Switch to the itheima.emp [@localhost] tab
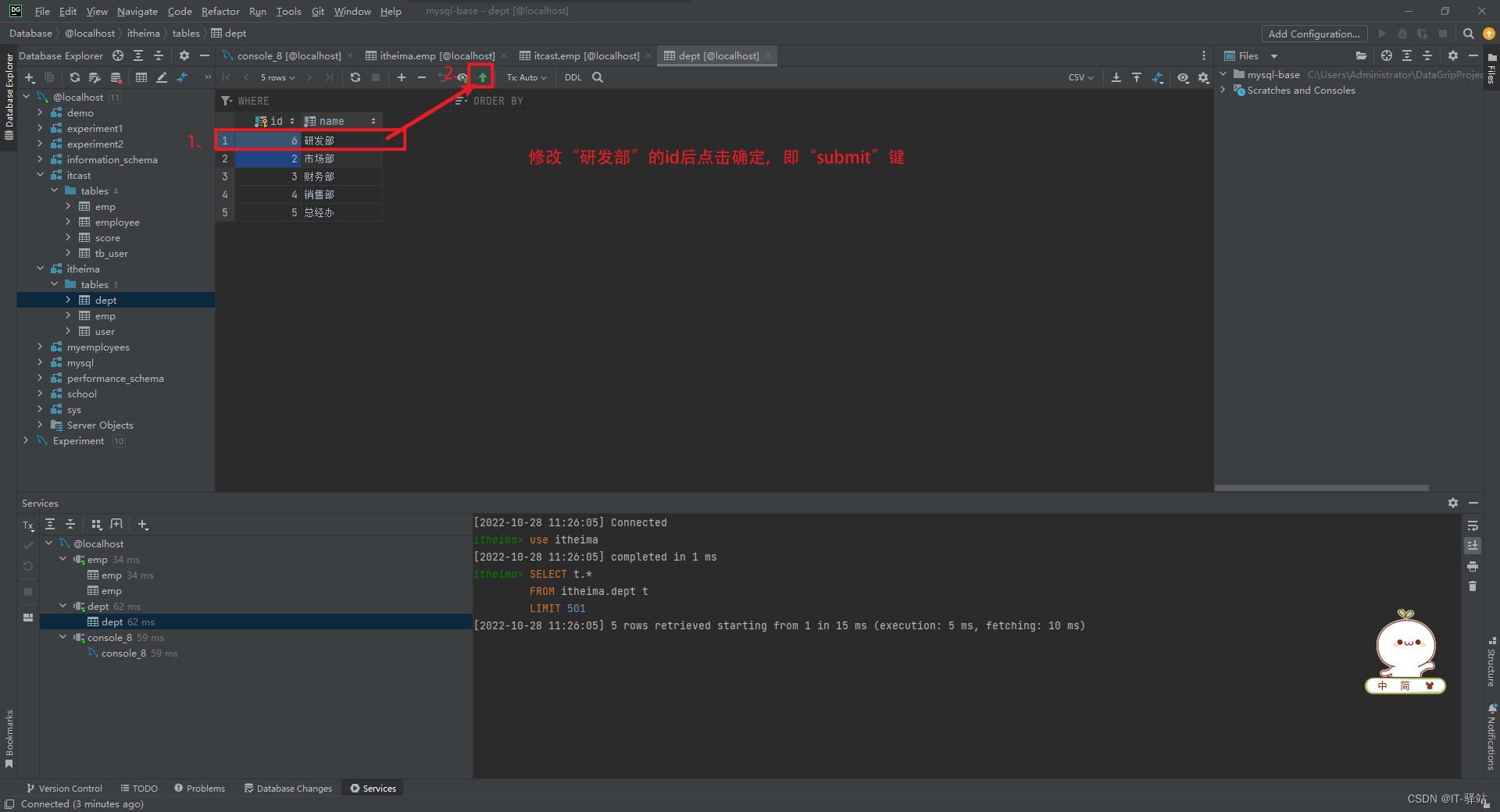Viewport: 1500px width, 812px height. click(437, 55)
